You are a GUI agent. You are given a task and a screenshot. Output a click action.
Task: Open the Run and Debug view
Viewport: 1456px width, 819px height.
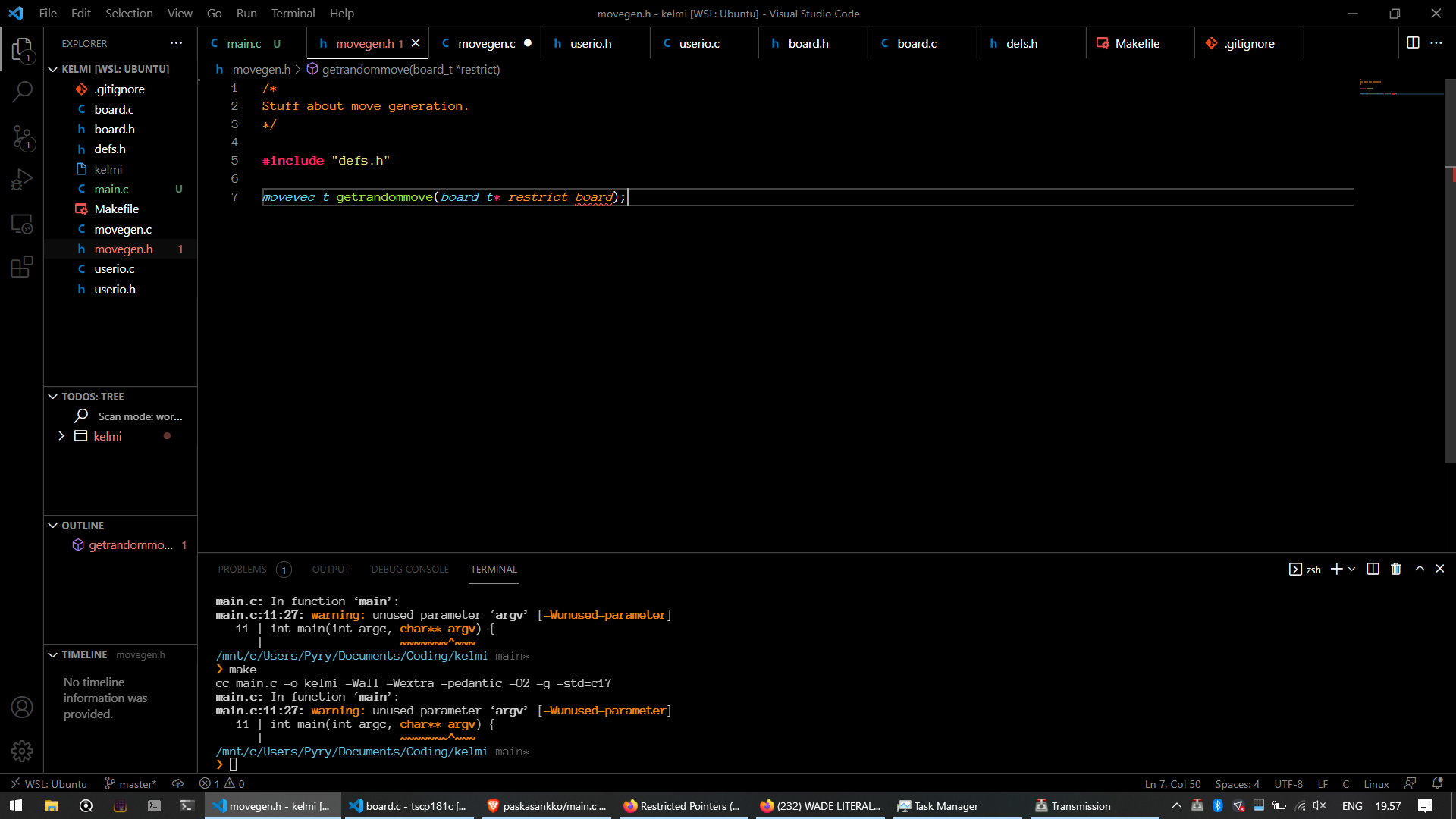click(22, 178)
